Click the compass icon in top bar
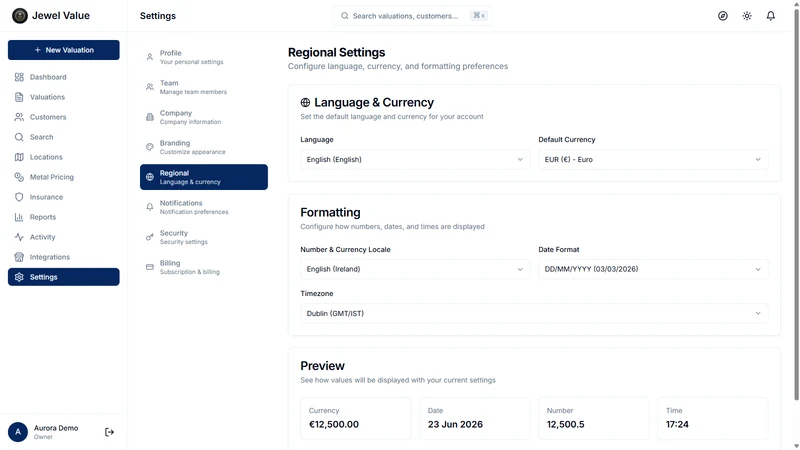 [x=722, y=16]
